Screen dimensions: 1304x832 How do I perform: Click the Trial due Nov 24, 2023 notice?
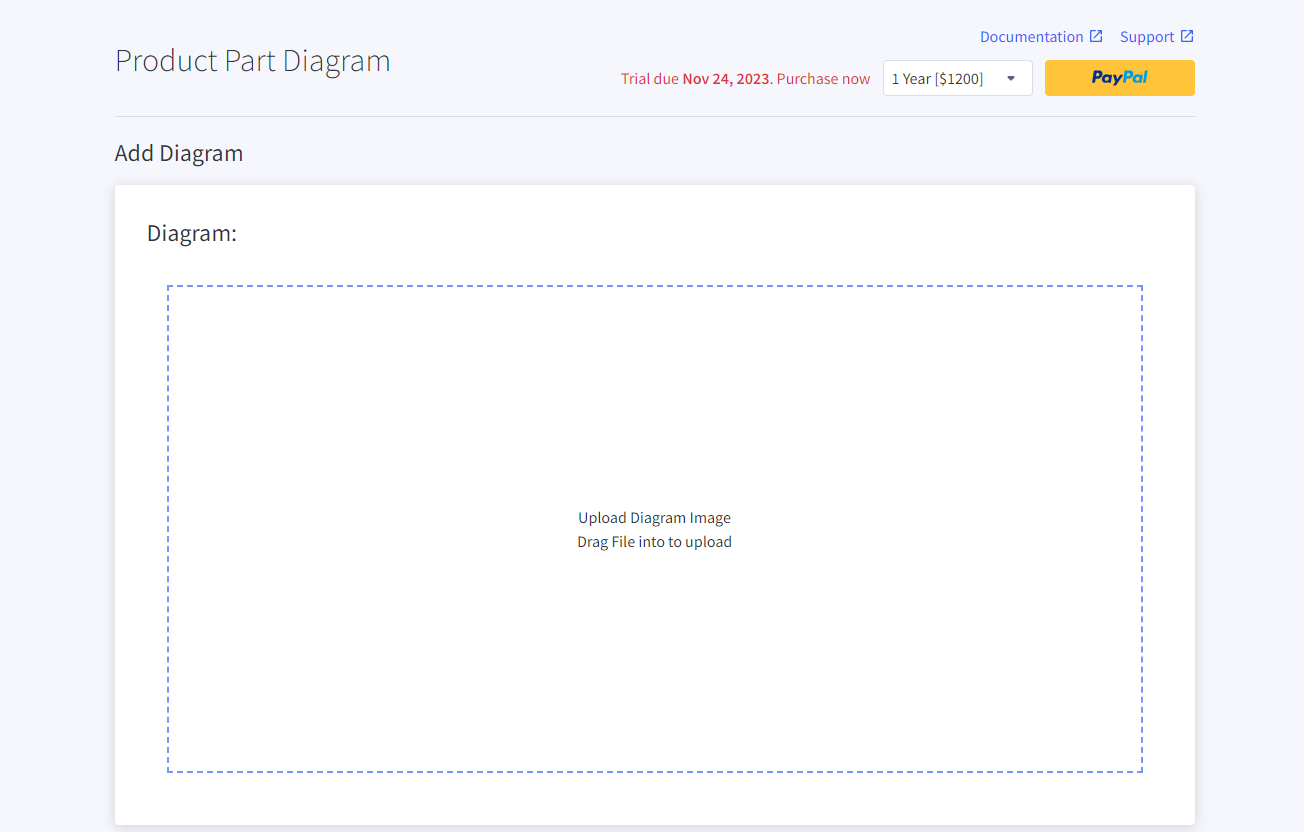tap(745, 79)
